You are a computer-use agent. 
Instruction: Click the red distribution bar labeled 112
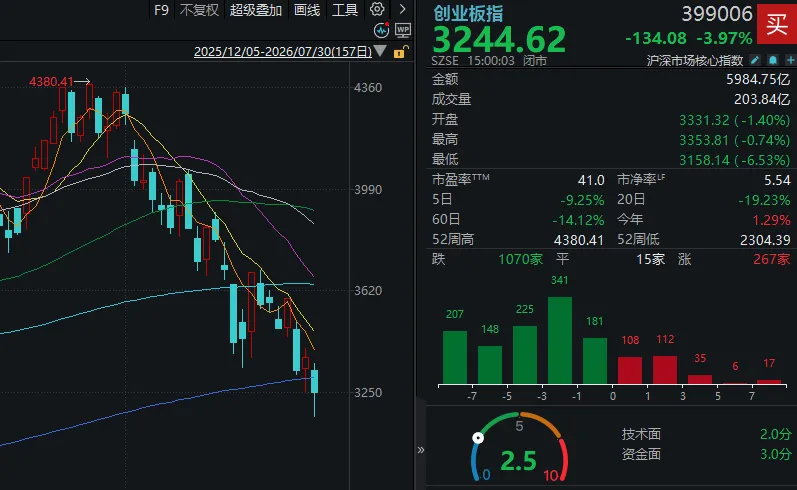click(x=665, y=370)
